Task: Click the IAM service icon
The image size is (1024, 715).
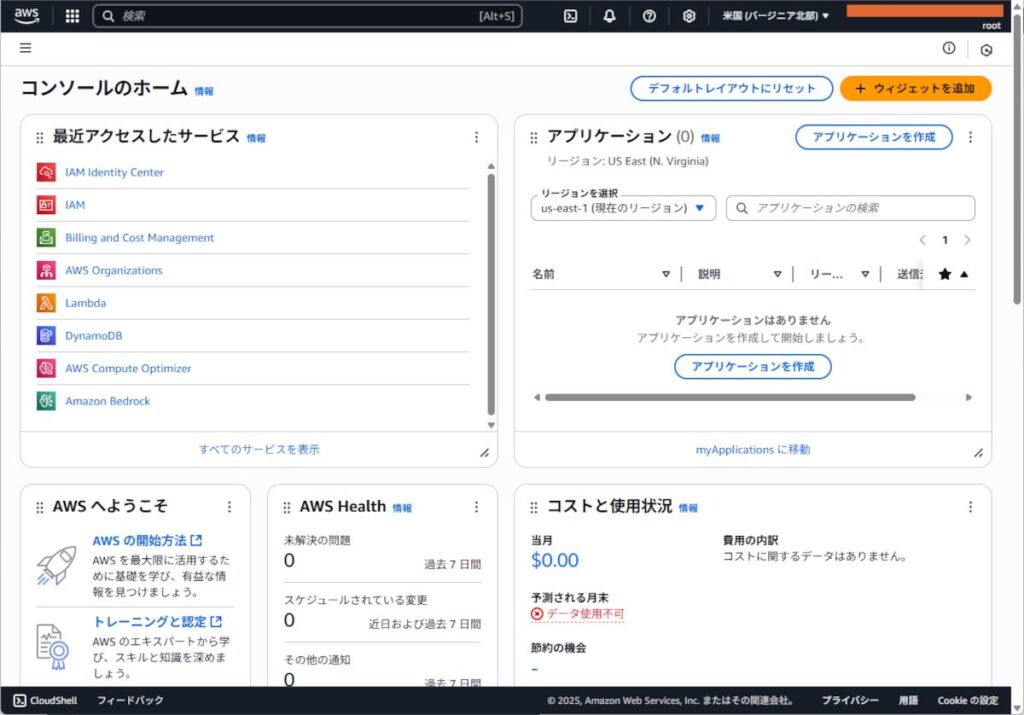Action: tap(46, 205)
